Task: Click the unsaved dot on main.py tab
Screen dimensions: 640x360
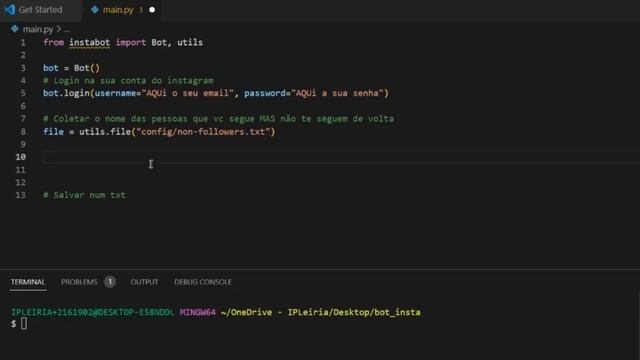Action: [x=152, y=9]
